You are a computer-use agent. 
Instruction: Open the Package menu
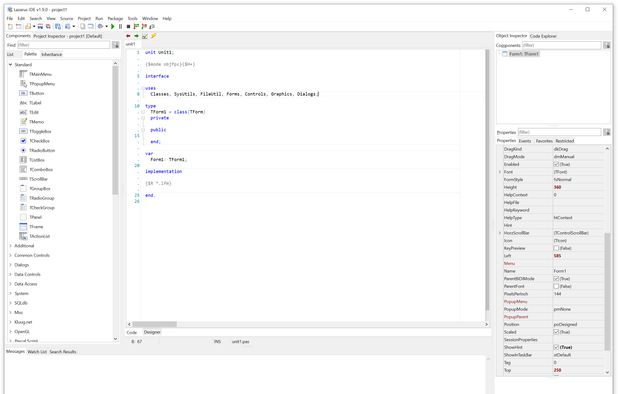point(115,19)
